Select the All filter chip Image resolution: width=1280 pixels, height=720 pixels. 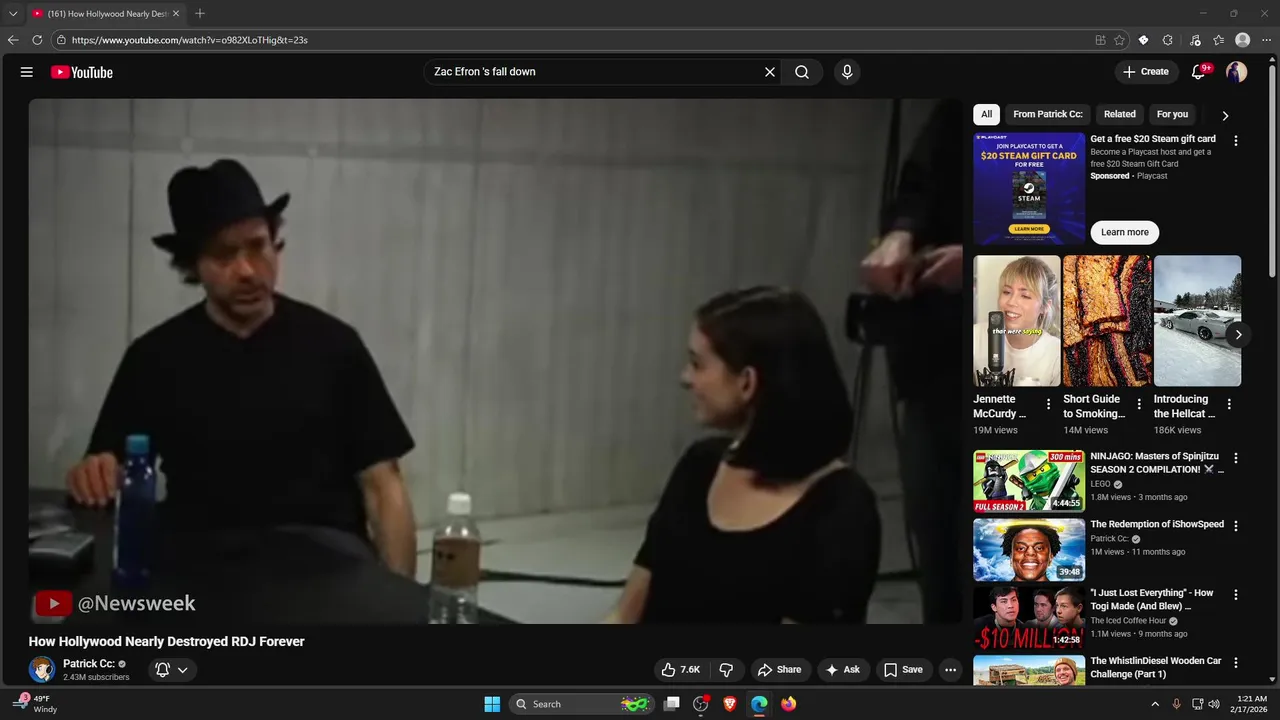click(986, 114)
